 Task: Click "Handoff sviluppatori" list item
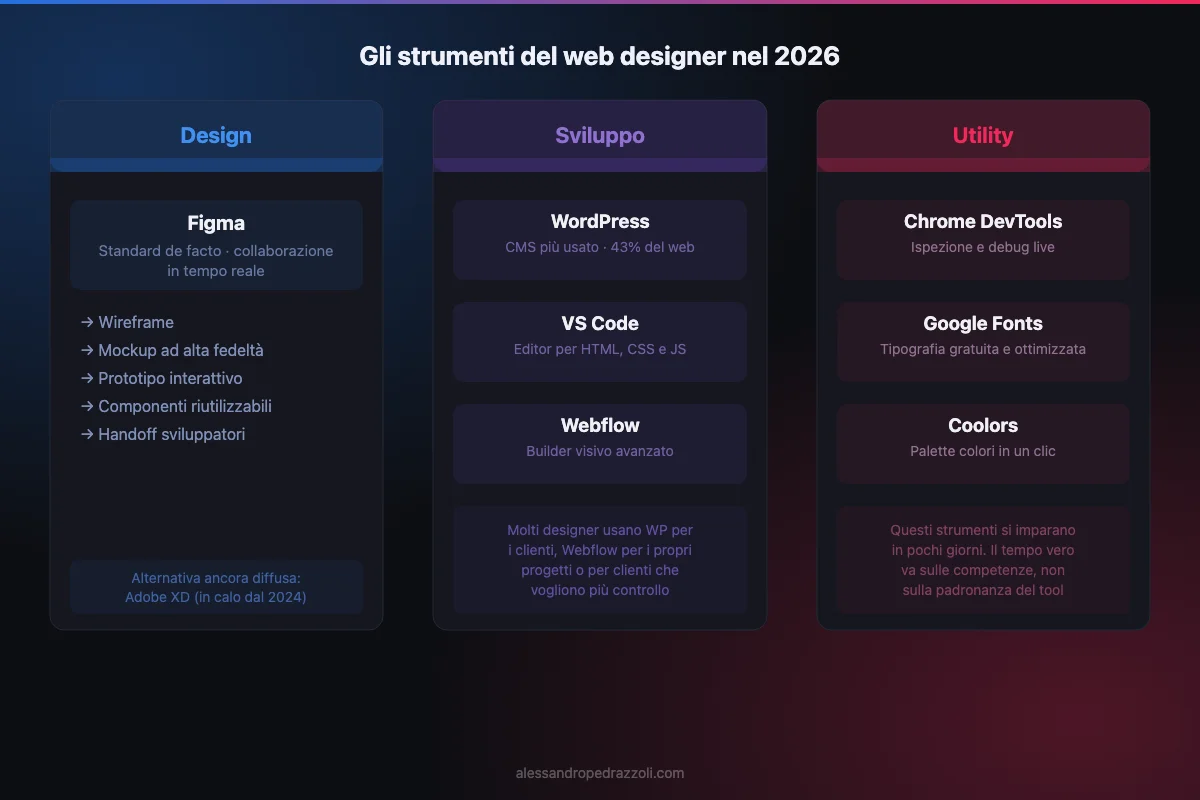tap(163, 434)
